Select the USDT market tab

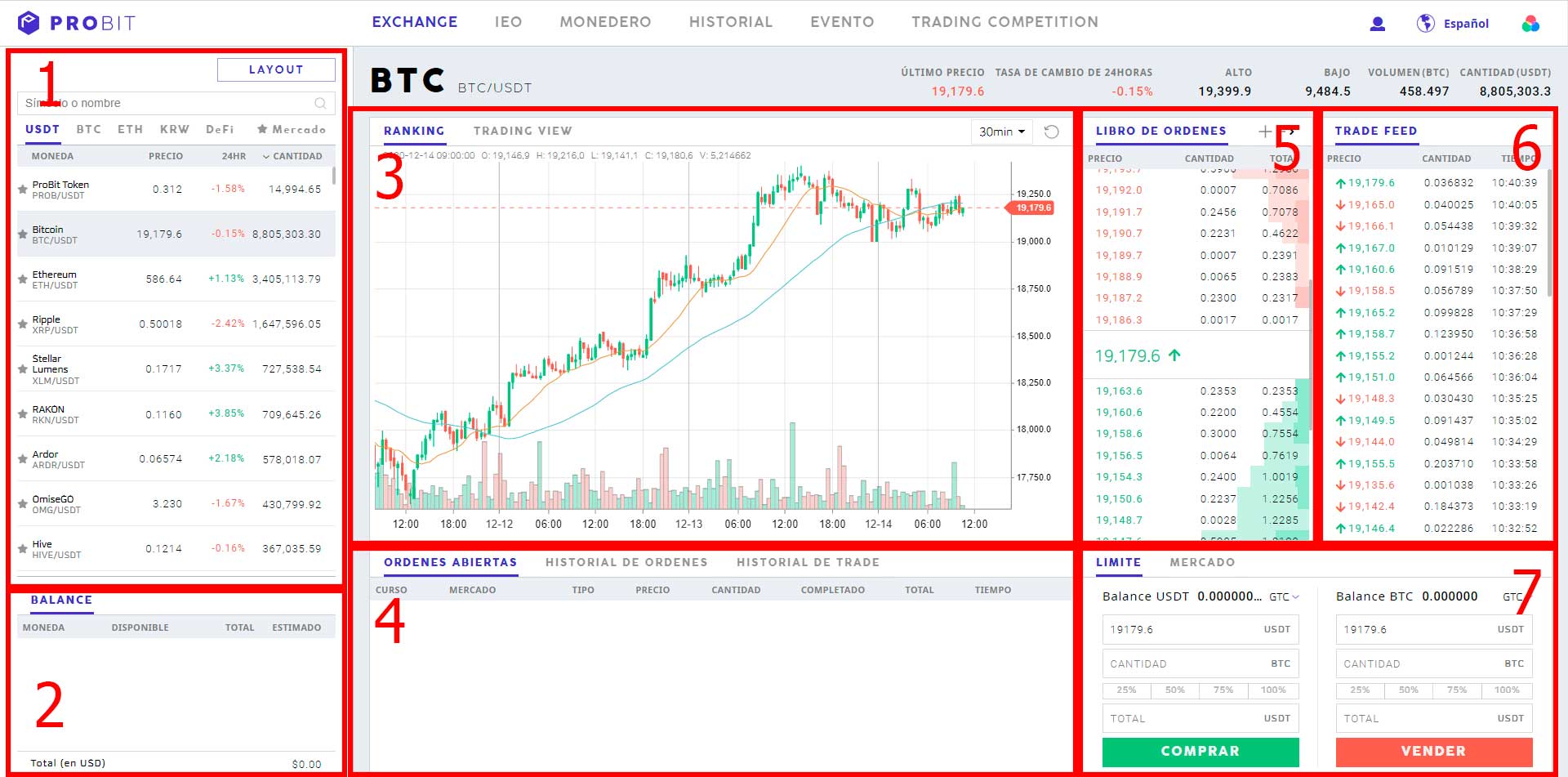tap(42, 129)
